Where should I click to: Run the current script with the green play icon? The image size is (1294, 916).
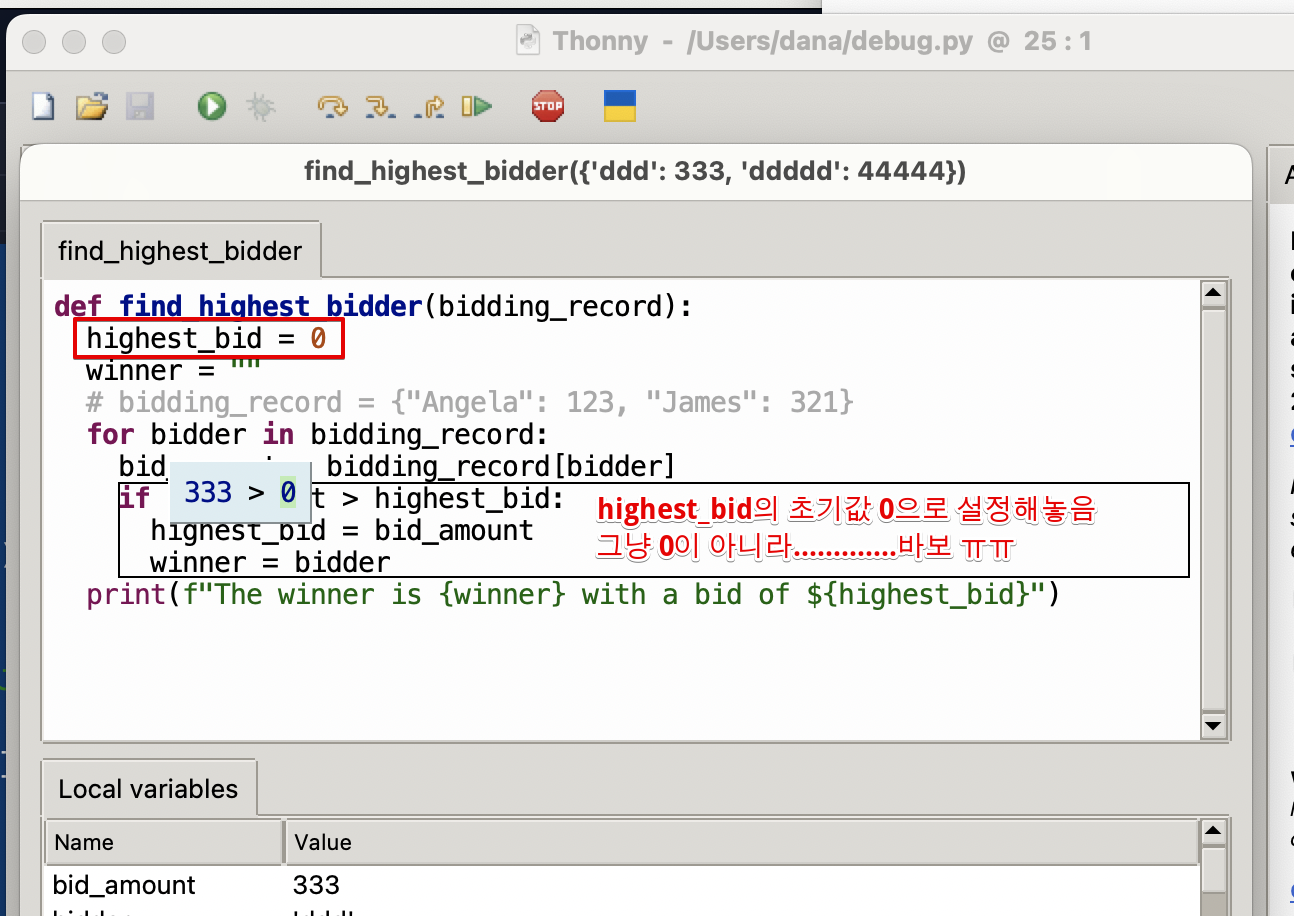tap(212, 106)
